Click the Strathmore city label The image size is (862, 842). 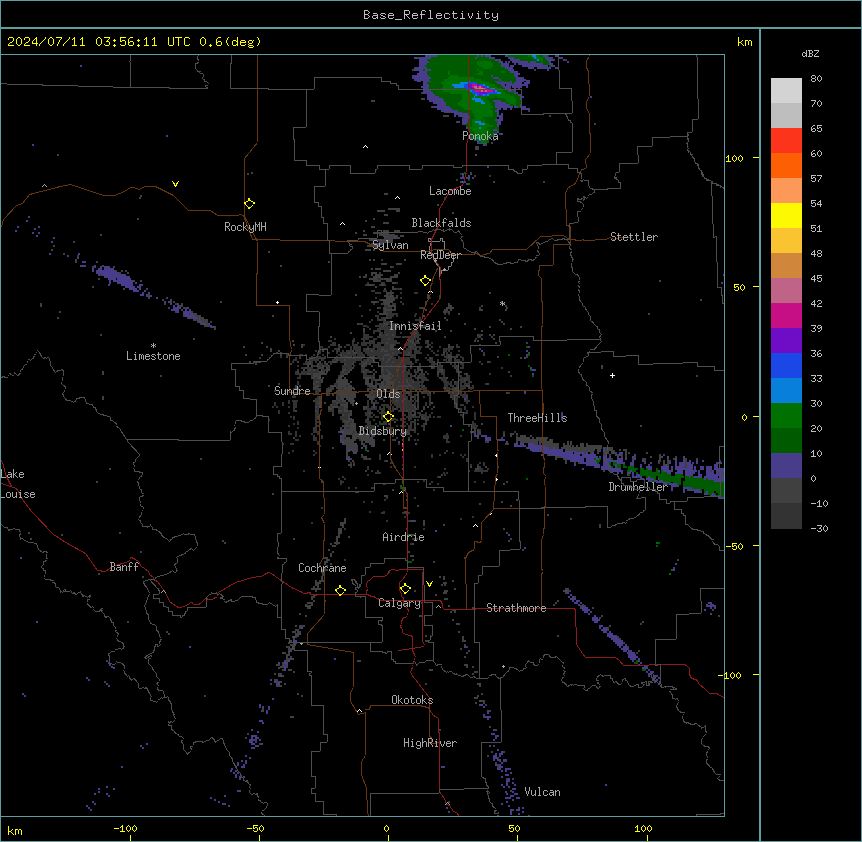tap(516, 608)
